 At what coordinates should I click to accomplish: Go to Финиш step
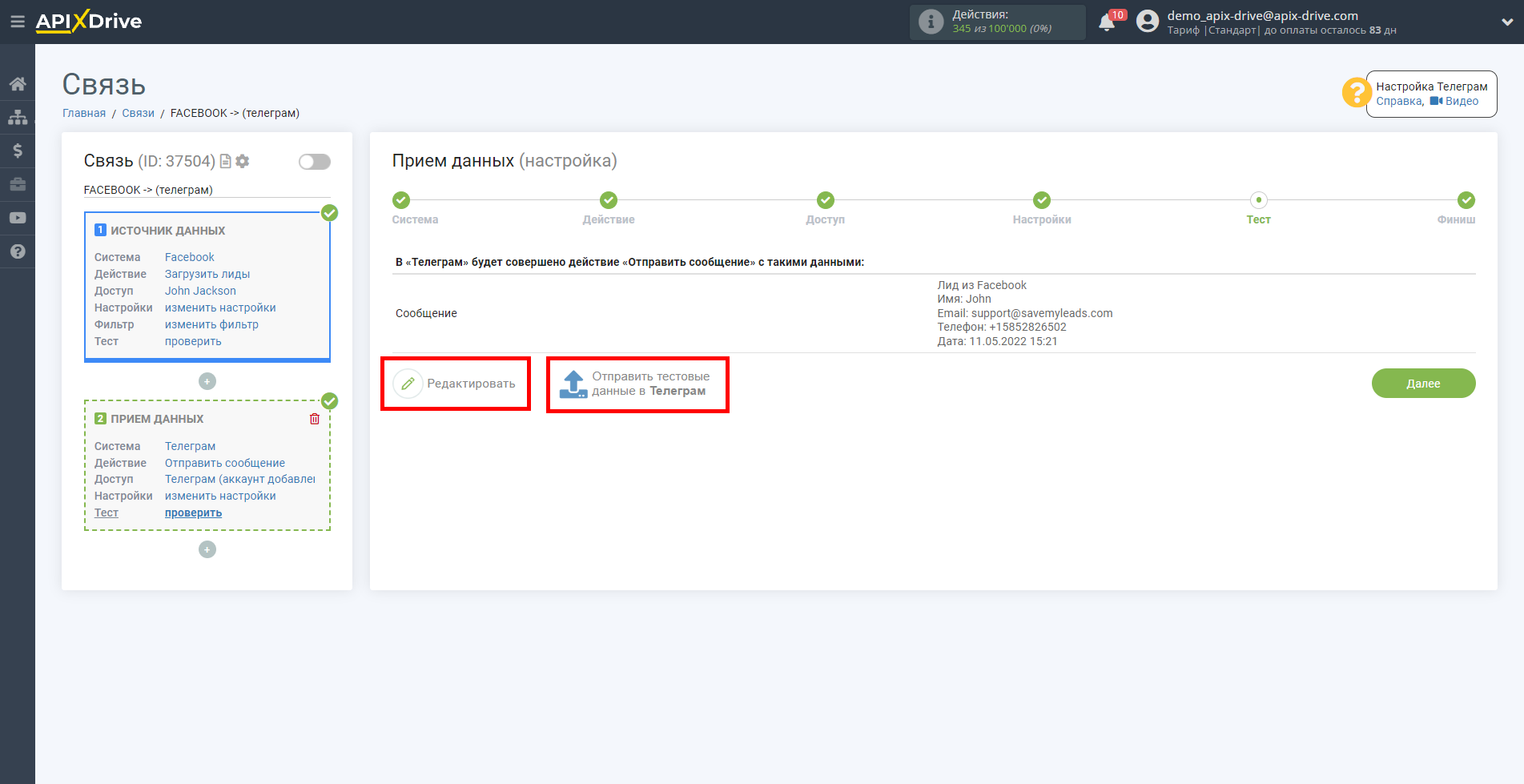[1466, 200]
